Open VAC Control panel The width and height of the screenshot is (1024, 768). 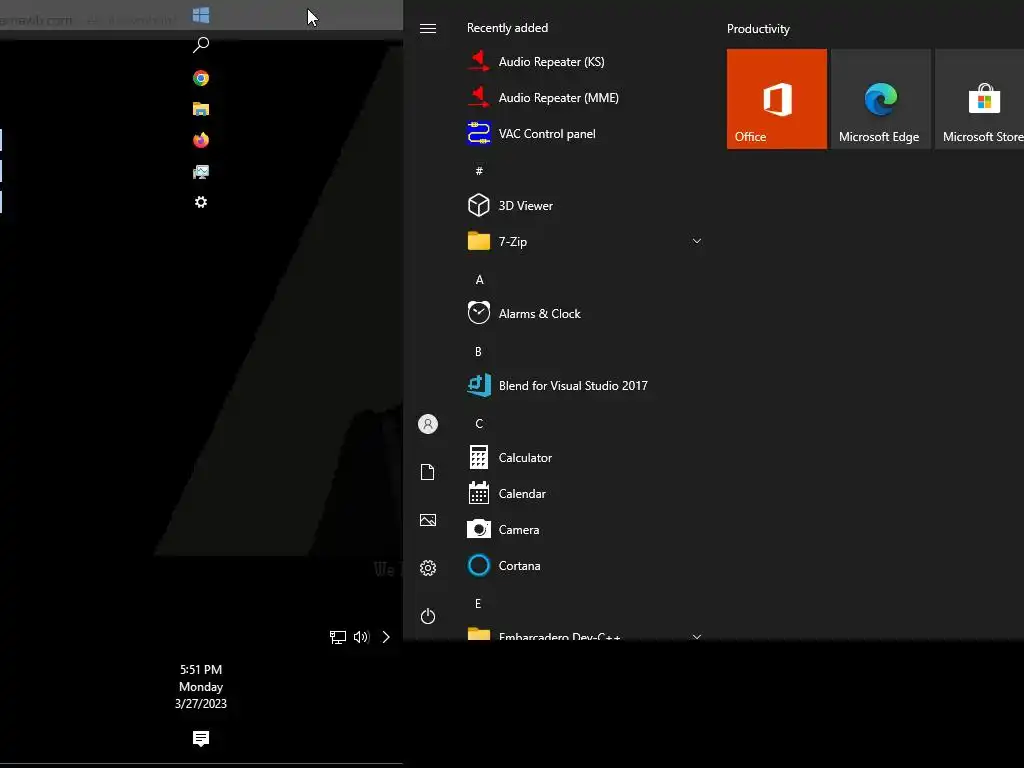[584, 133]
